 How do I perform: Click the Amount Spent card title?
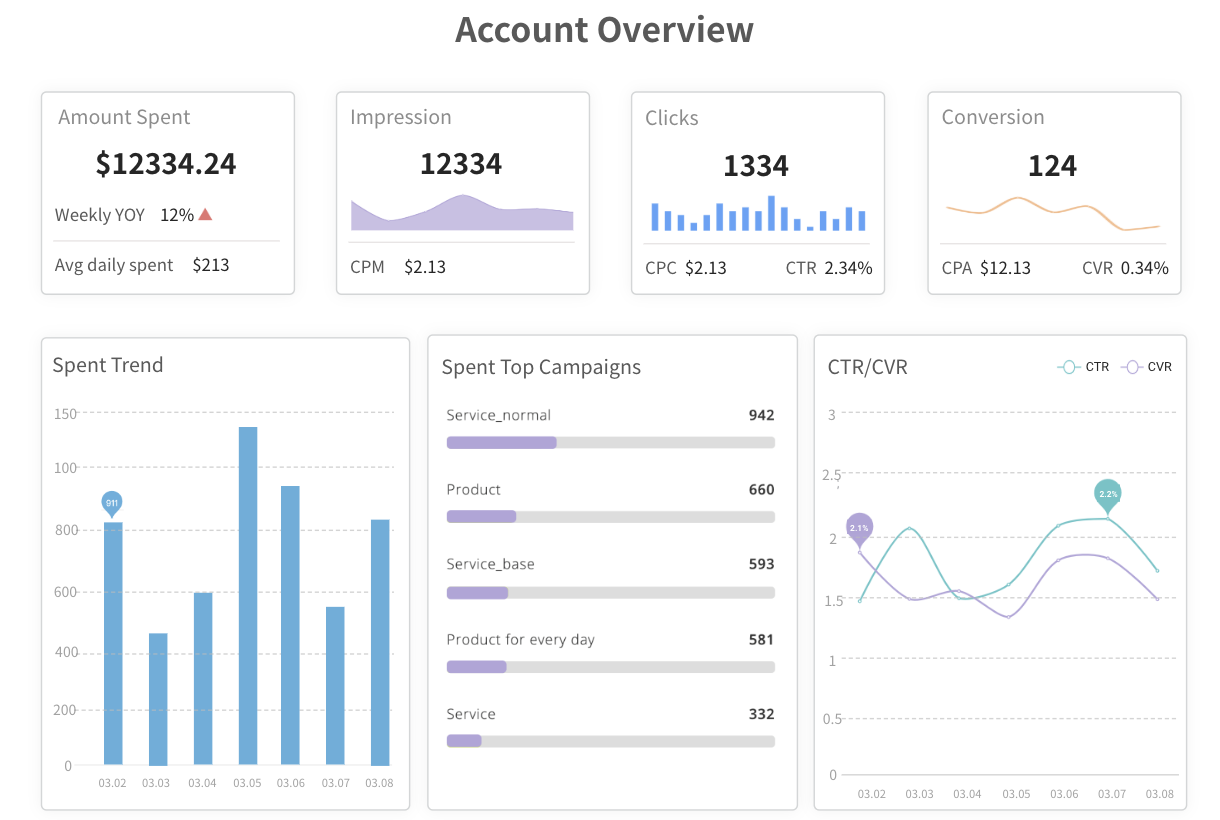(124, 117)
